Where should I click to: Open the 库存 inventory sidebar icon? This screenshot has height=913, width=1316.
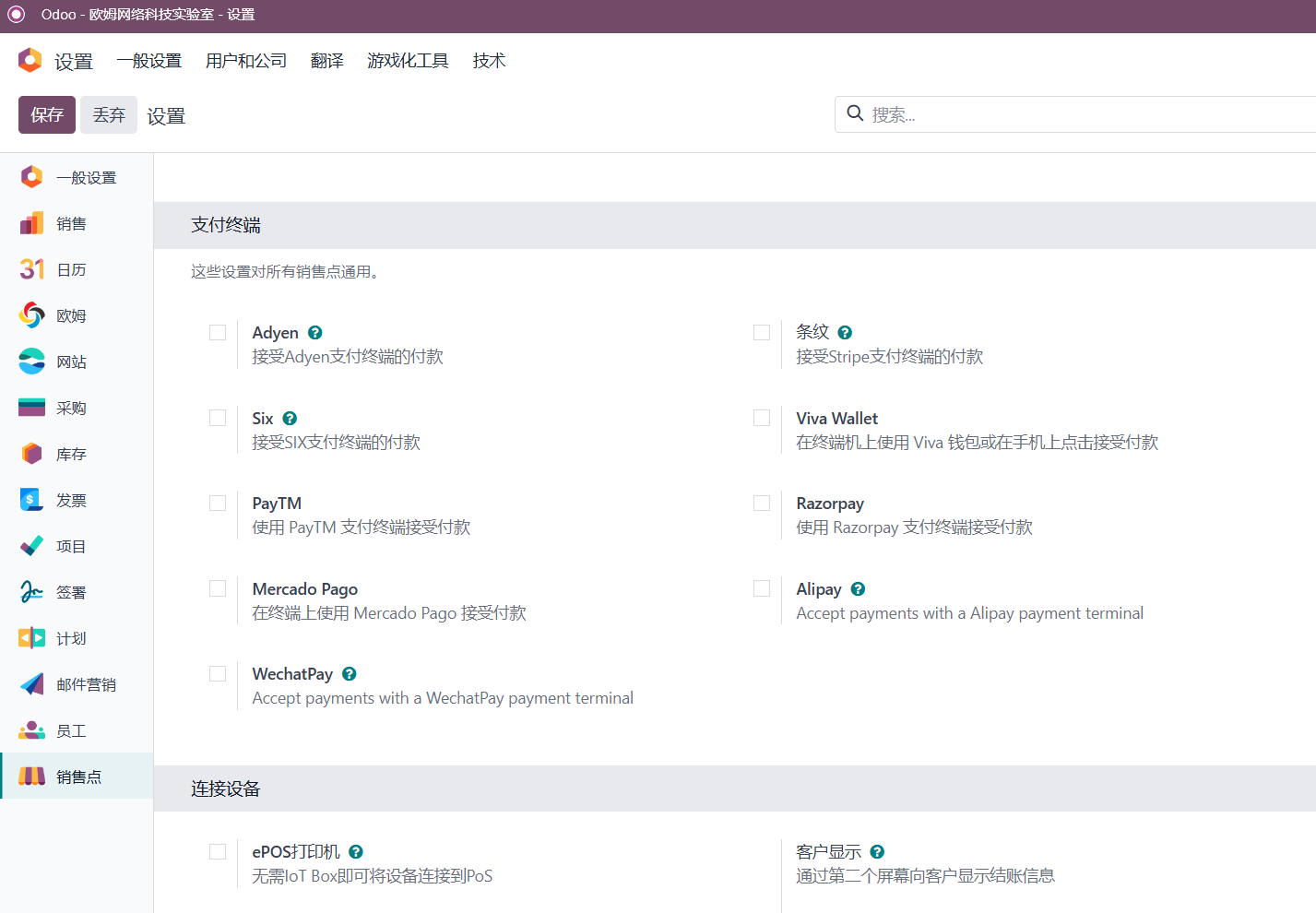pyautogui.click(x=31, y=454)
